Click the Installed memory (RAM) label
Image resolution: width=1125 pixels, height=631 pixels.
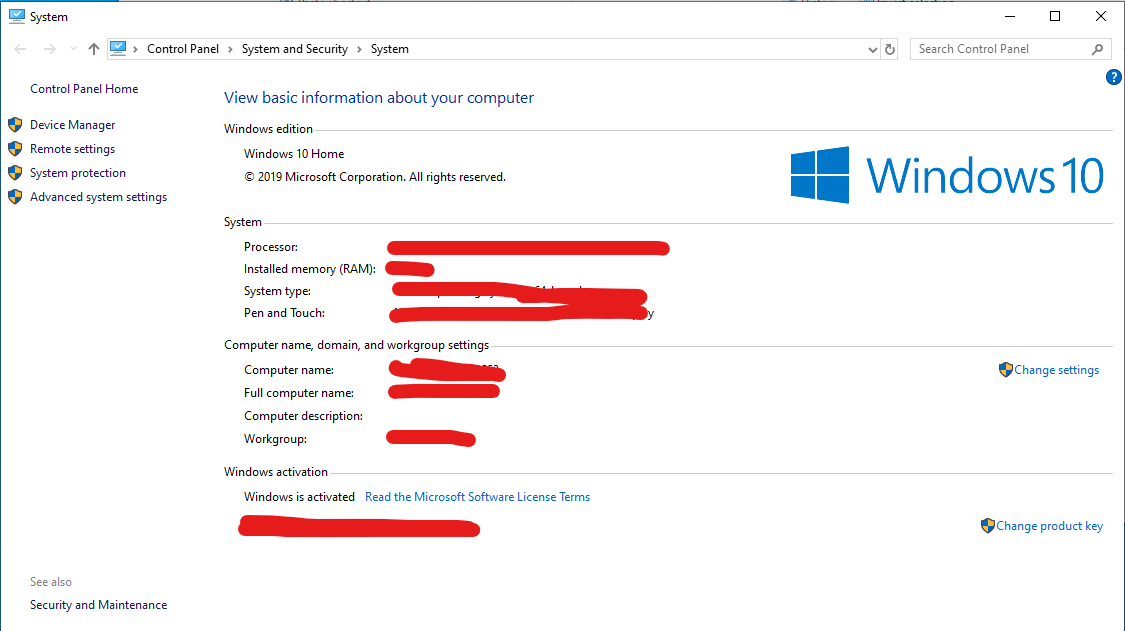click(x=310, y=269)
